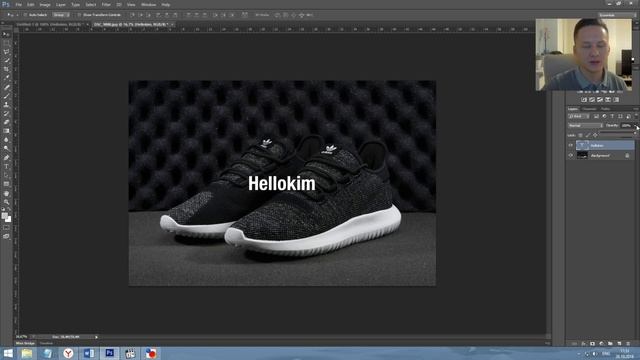
Task: Switch to the Untitled-1 document tab
Action: [x=50, y=24]
